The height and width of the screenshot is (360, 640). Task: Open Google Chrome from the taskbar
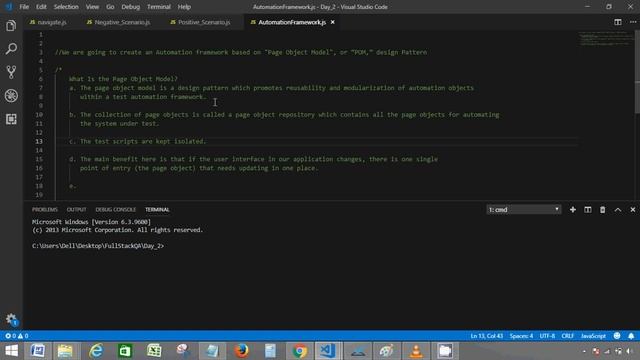[300, 351]
